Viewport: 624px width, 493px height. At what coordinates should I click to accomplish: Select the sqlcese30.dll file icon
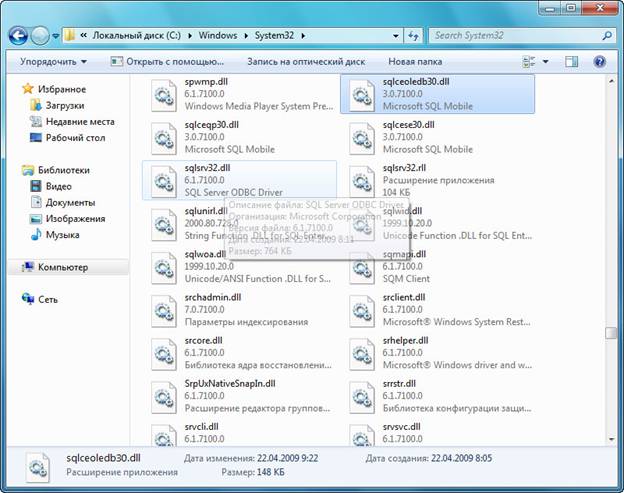[x=362, y=138]
